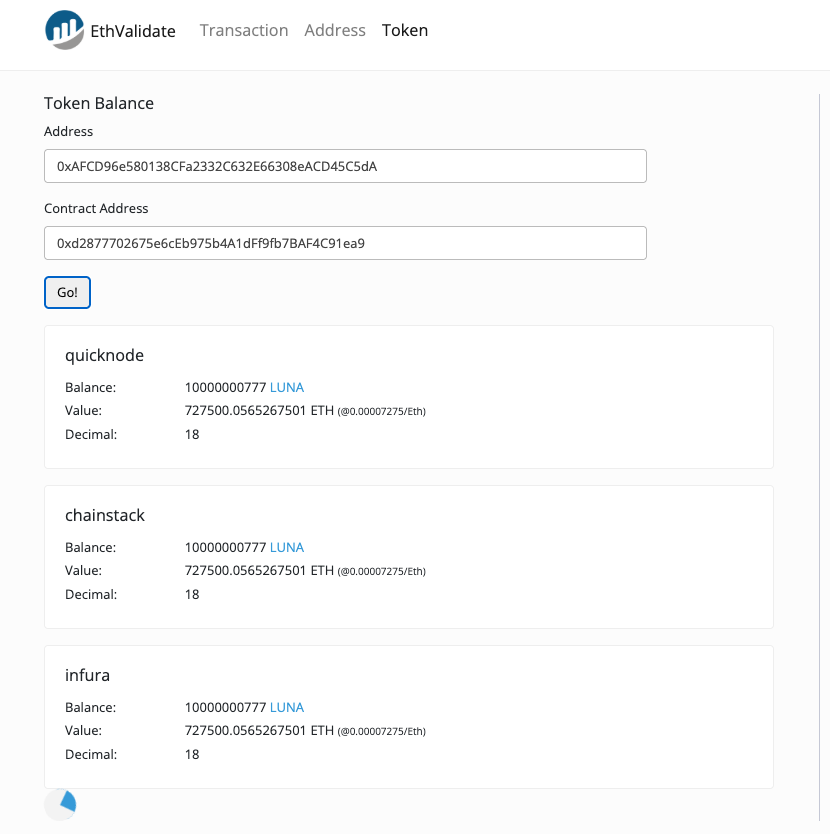
Task: Click chainstack rate @0.00007275/Eth
Action: coord(381,571)
